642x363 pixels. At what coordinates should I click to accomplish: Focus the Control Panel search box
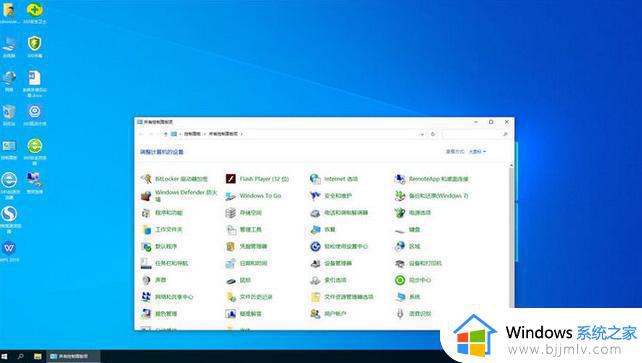tap(476, 134)
